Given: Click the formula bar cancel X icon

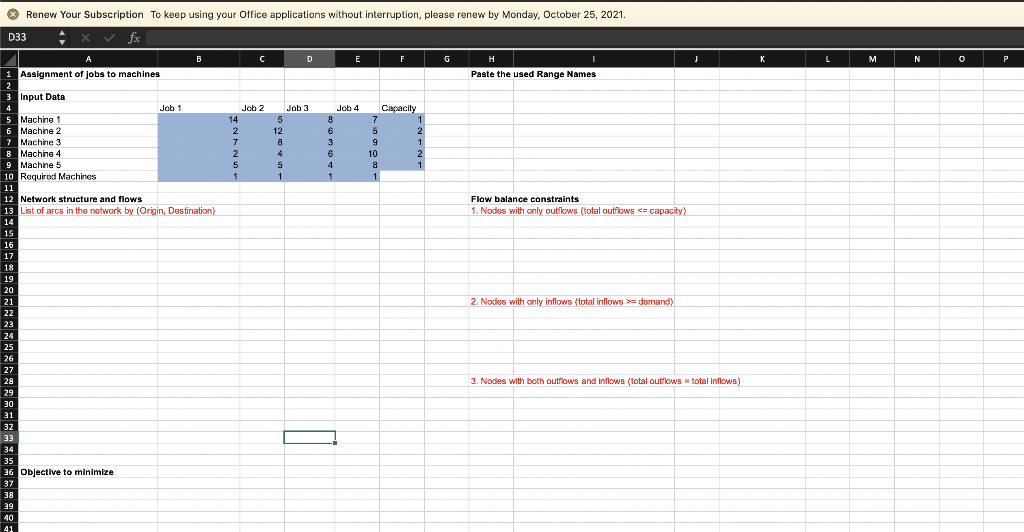Looking at the screenshot, I should coord(86,38).
